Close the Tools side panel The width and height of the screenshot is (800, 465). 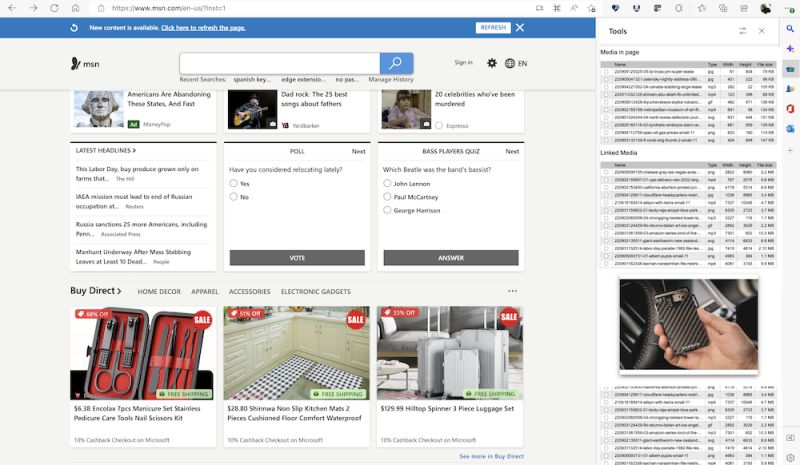click(761, 31)
